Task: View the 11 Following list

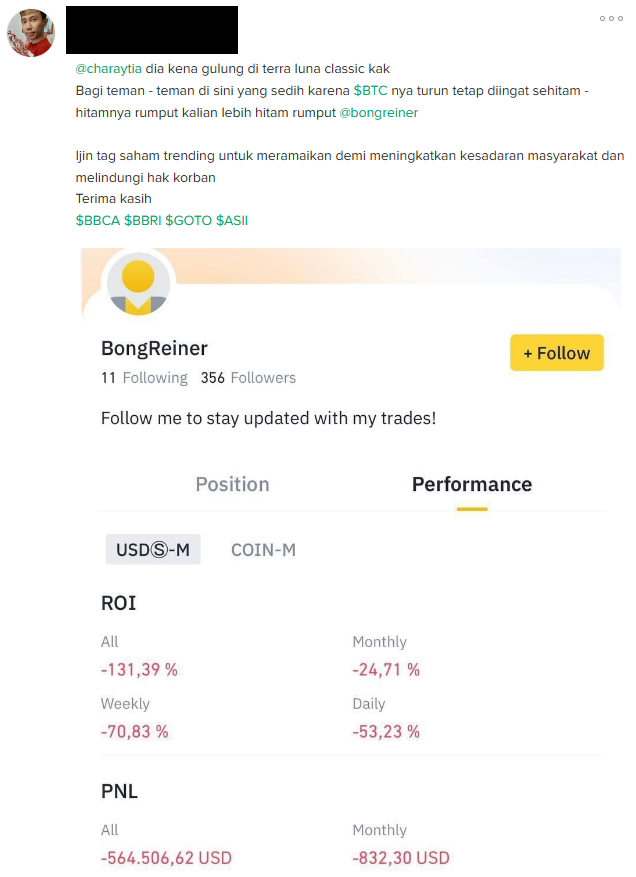Action: 144,378
